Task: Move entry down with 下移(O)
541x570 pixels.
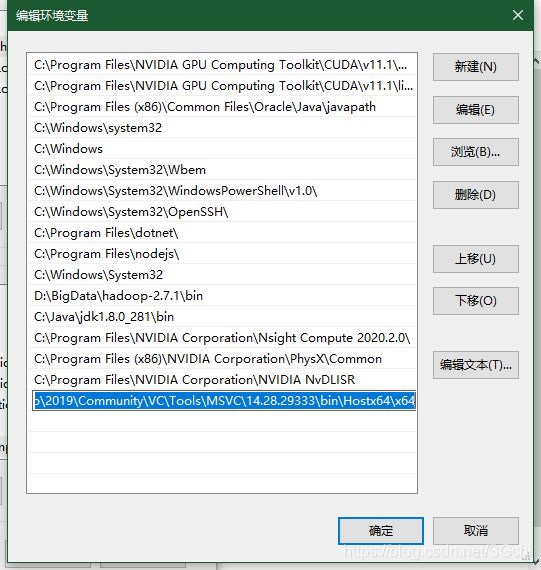Action: (x=476, y=301)
